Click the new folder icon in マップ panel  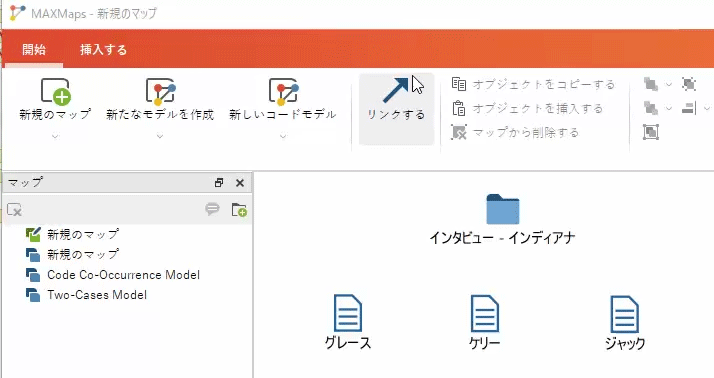(239, 209)
